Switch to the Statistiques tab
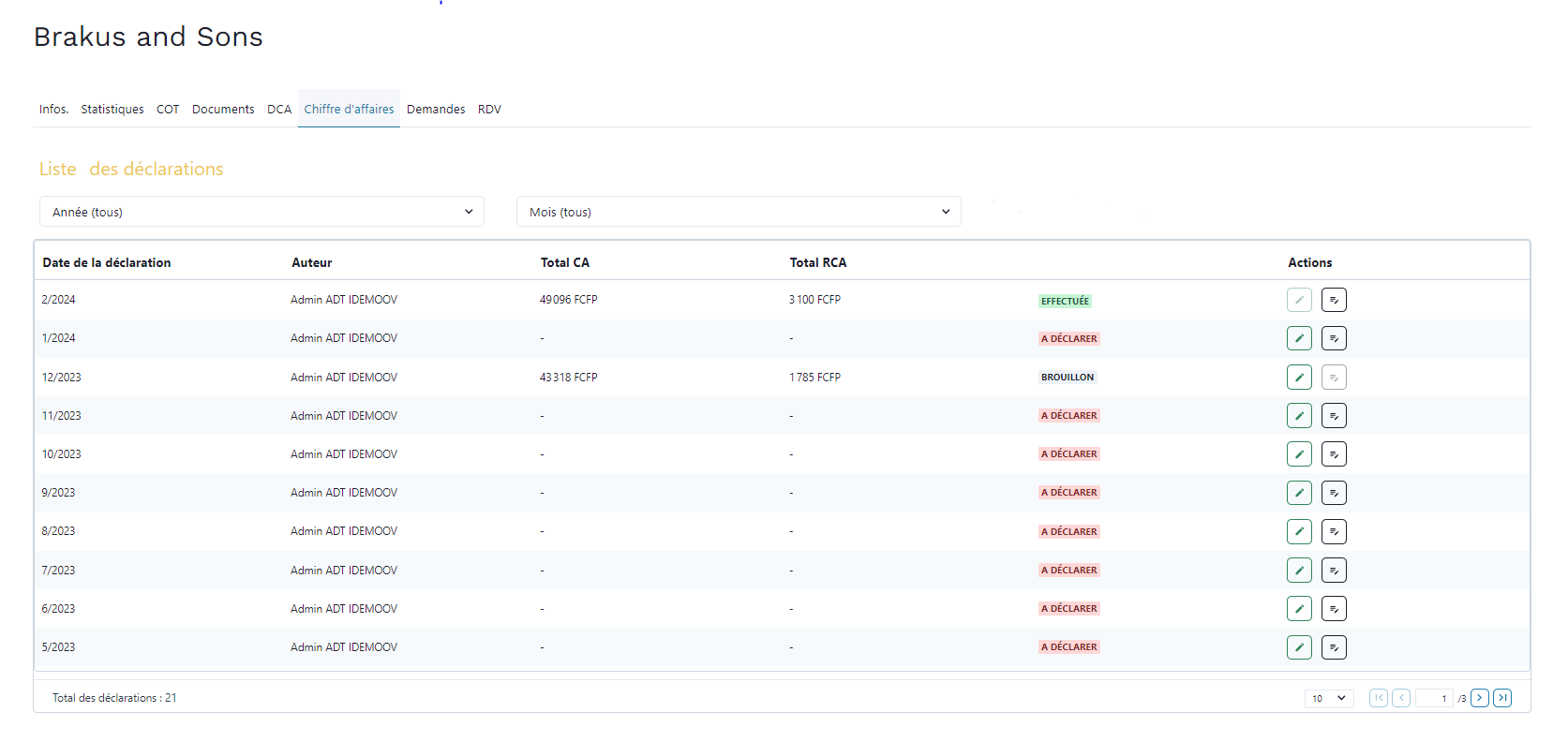The width and height of the screenshot is (1568, 742). pyautogui.click(x=112, y=110)
